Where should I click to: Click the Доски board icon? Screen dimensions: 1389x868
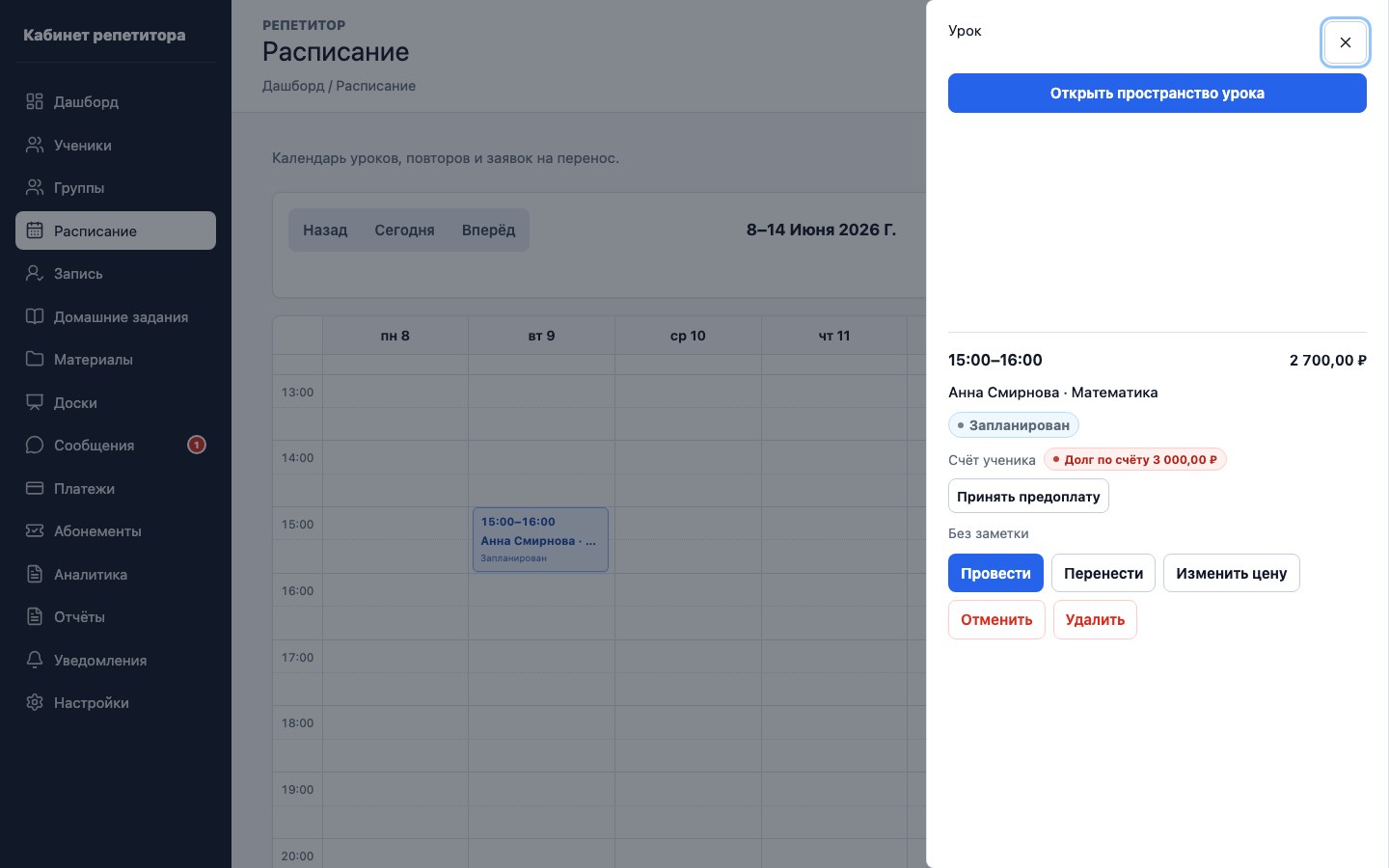pos(35,402)
